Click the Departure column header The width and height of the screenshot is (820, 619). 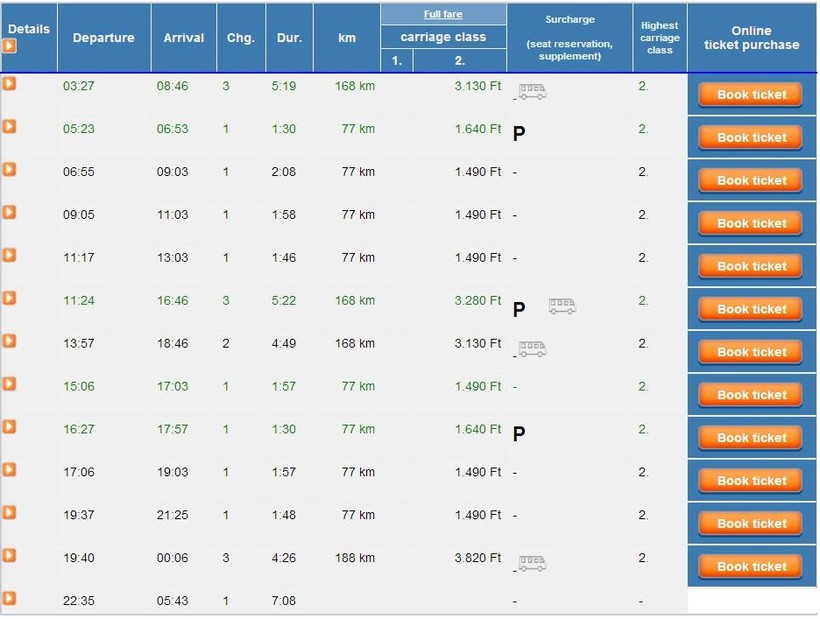(103, 38)
